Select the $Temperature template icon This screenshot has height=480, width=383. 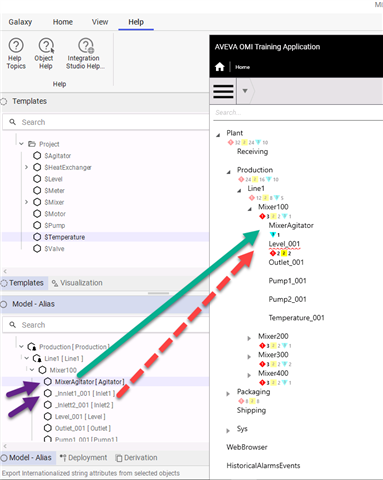coord(37,237)
